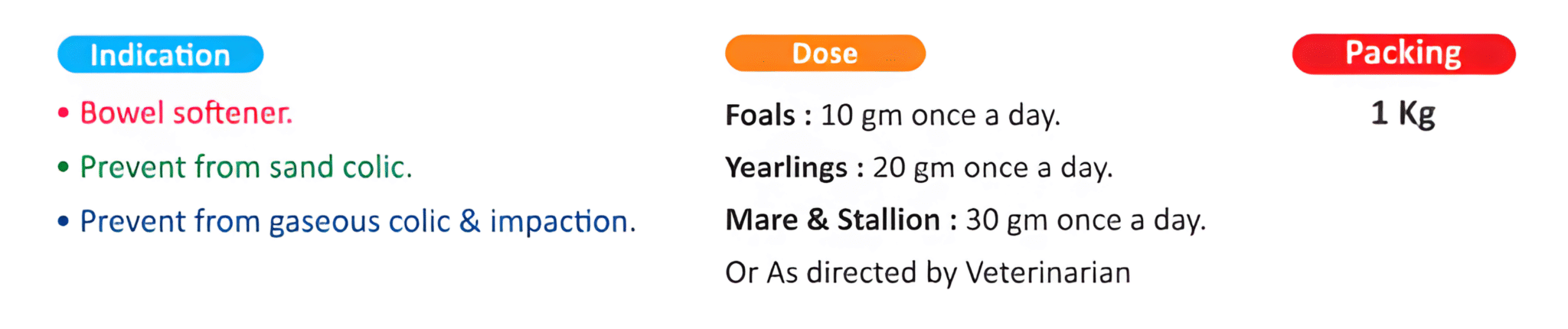
Task: Select the red "Bowel softener." text
Action: [186, 113]
